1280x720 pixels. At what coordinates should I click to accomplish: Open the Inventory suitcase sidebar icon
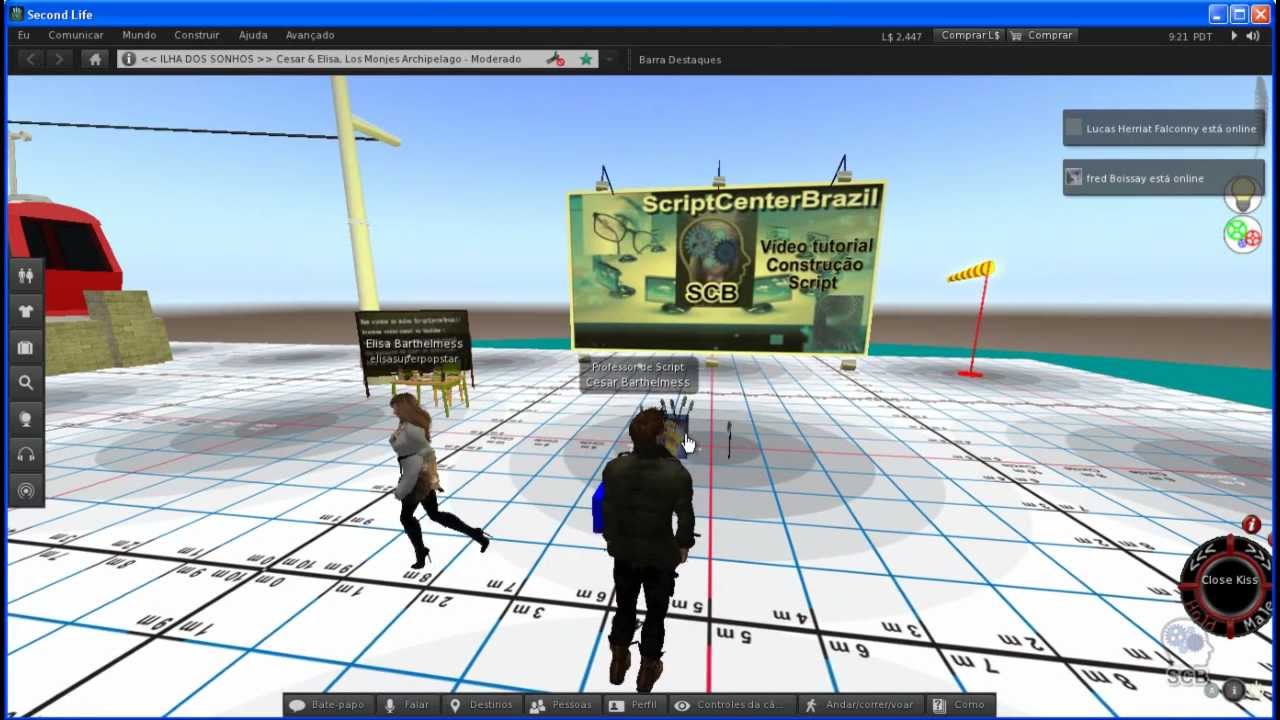coord(26,347)
